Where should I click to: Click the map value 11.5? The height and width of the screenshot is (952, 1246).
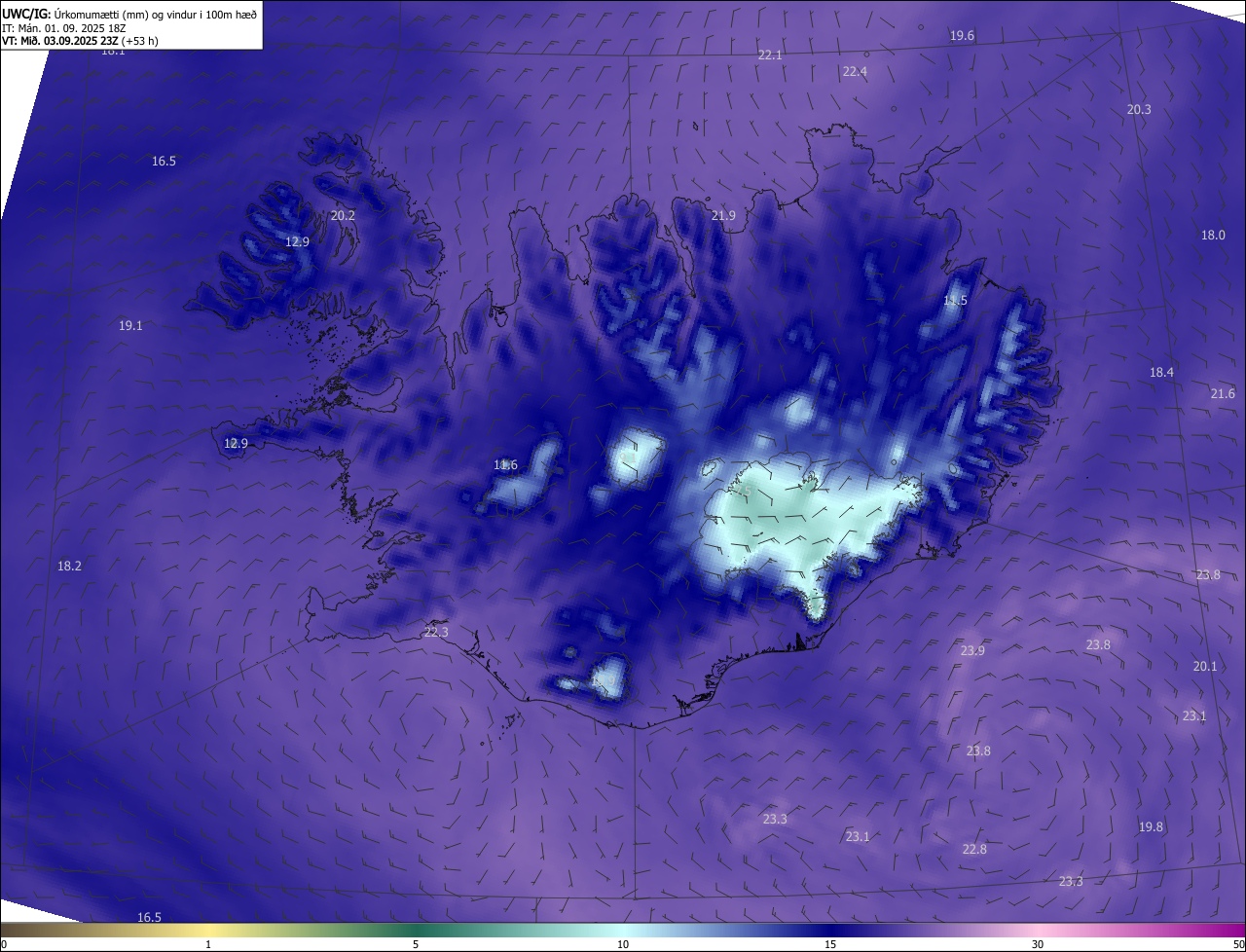(956, 301)
